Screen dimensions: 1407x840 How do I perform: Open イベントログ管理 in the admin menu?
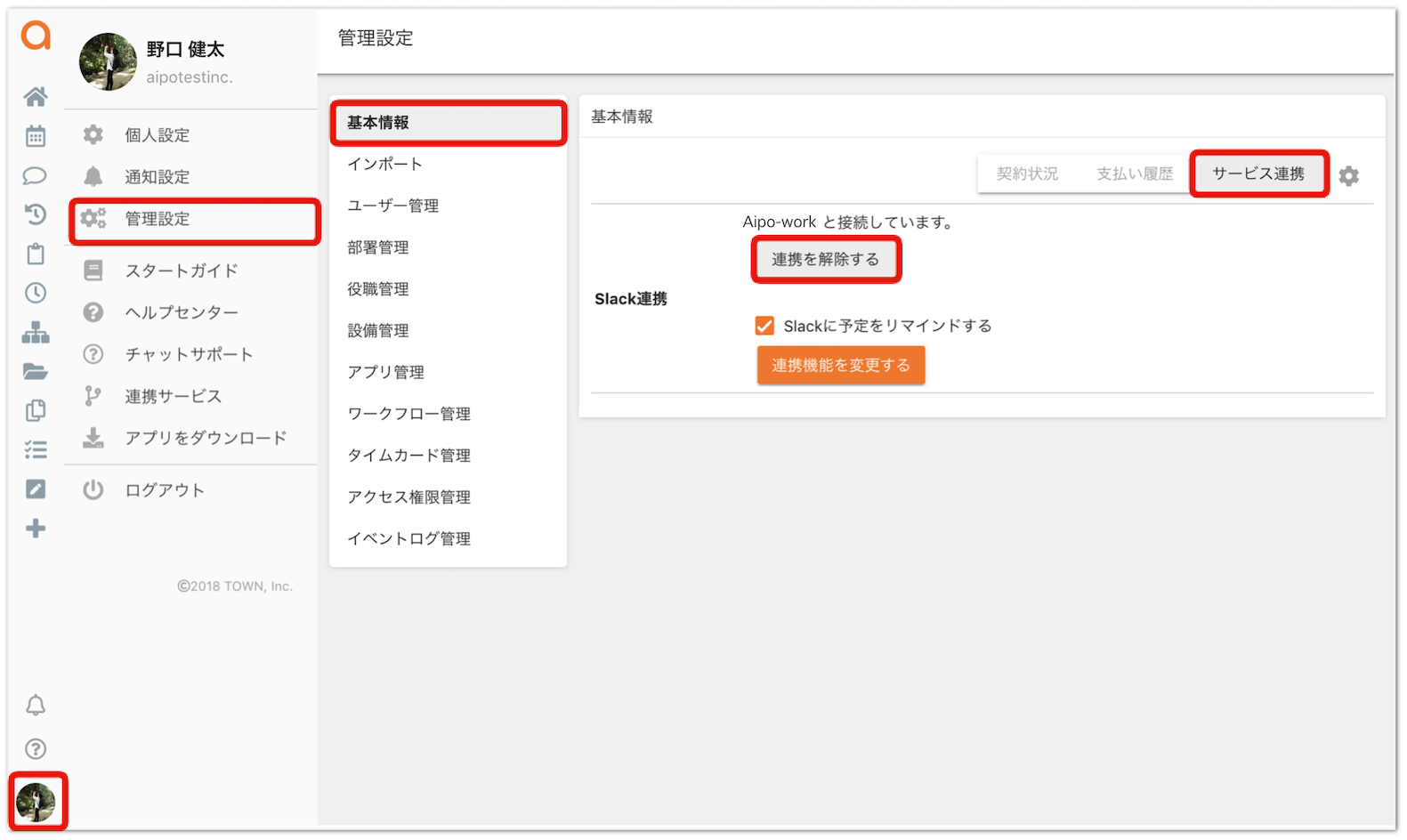click(x=449, y=539)
